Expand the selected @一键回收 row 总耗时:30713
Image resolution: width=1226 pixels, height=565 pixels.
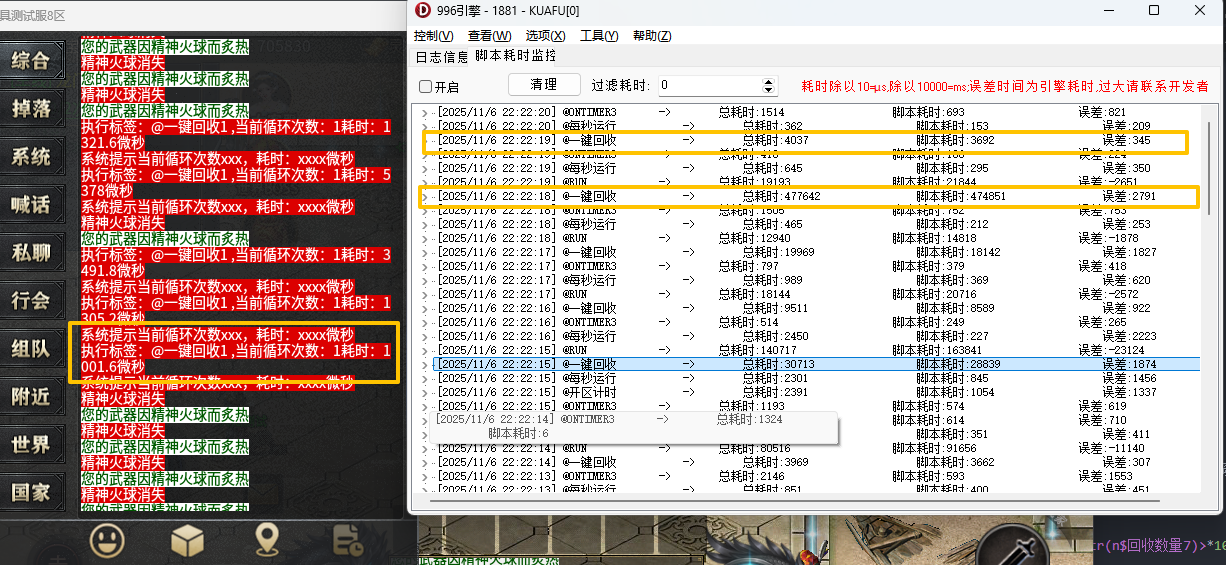[424, 365]
